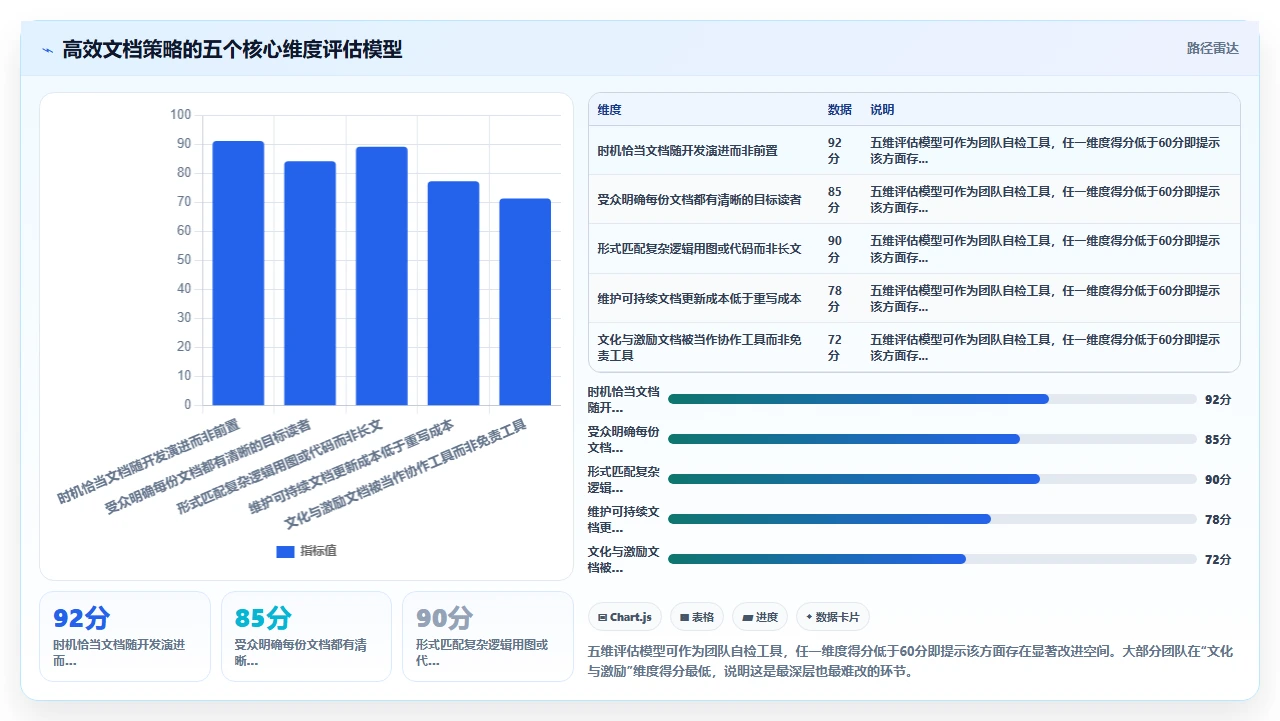Open the 92分 data card
The height and width of the screenshot is (721, 1280).
[x=125, y=636]
